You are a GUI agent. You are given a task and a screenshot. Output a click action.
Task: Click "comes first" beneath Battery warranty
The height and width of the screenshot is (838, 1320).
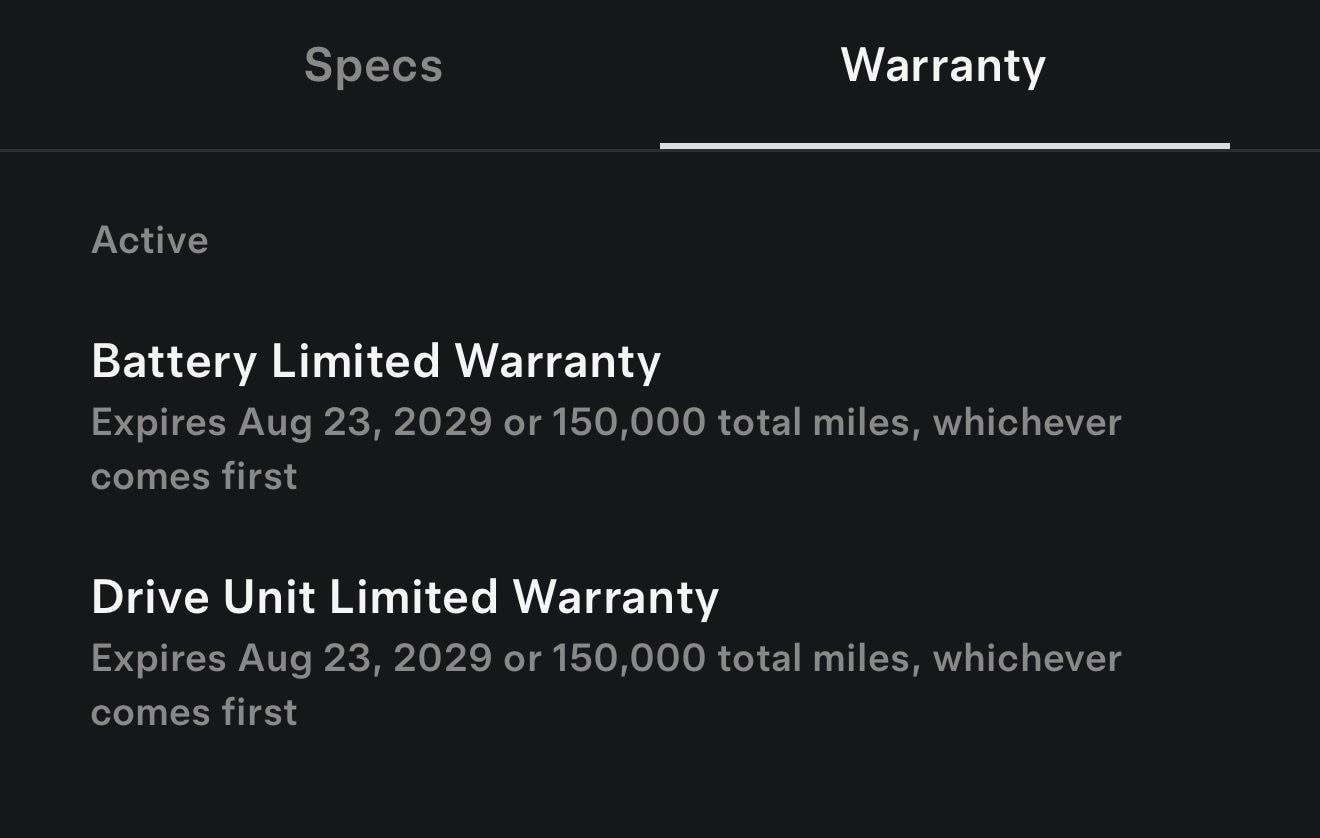point(194,476)
